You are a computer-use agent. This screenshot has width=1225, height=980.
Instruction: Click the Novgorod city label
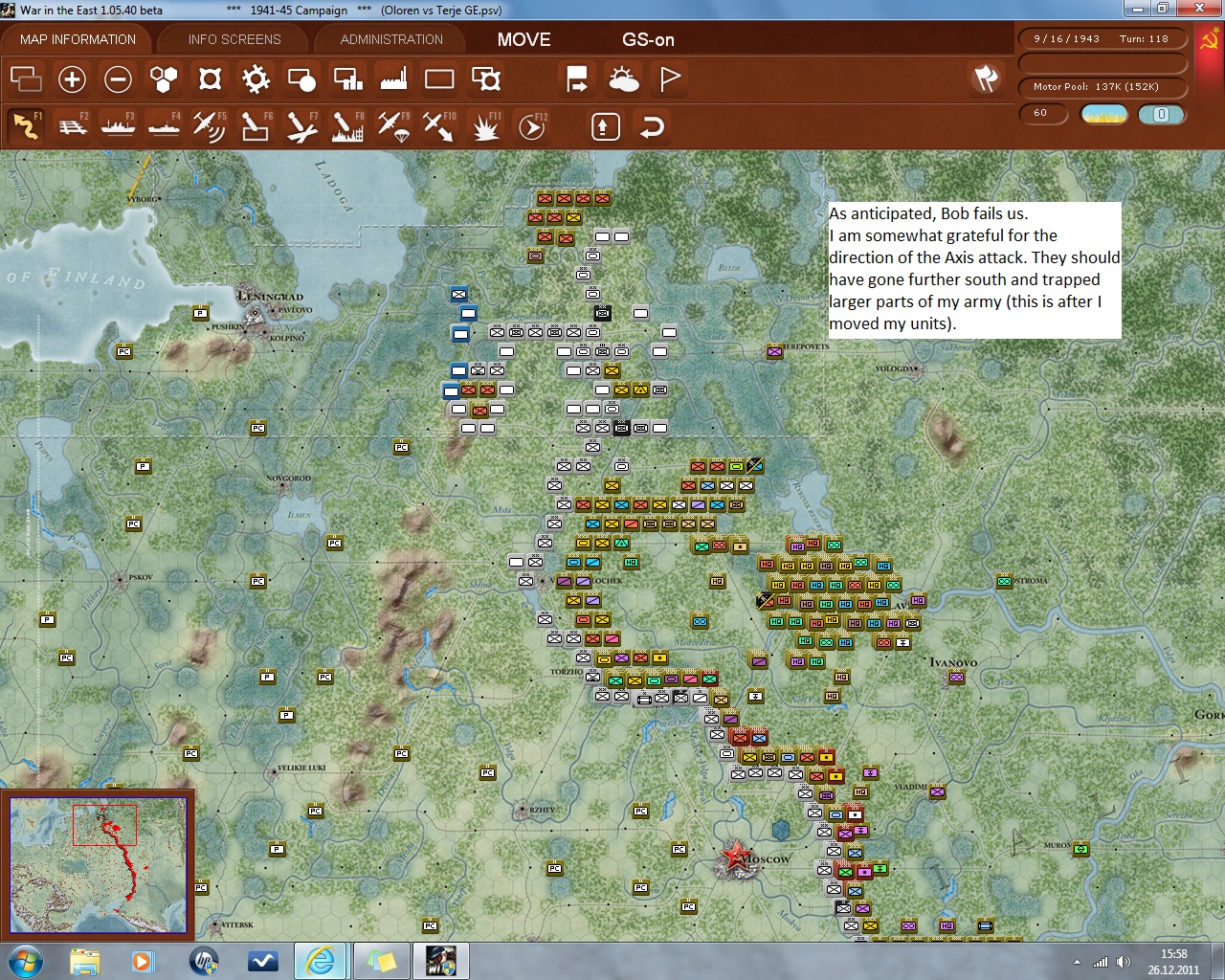point(287,479)
